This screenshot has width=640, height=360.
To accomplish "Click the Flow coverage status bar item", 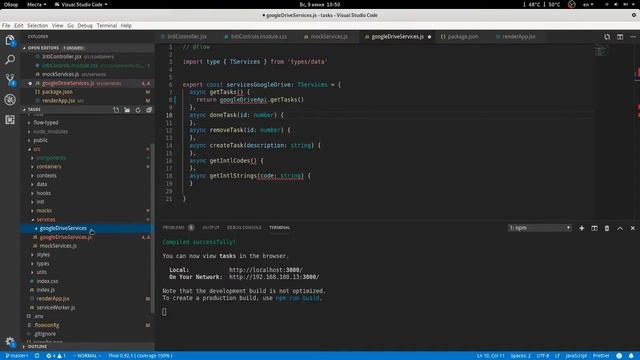I will [140, 356].
